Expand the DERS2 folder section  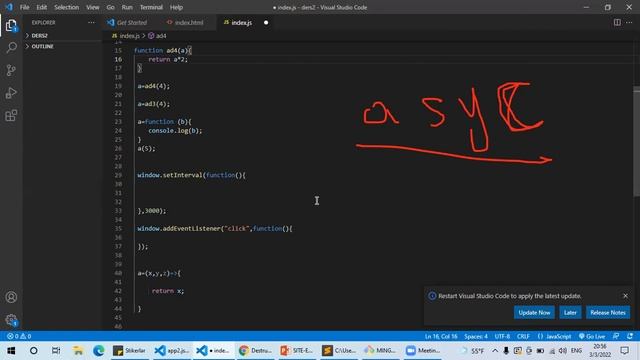39,36
